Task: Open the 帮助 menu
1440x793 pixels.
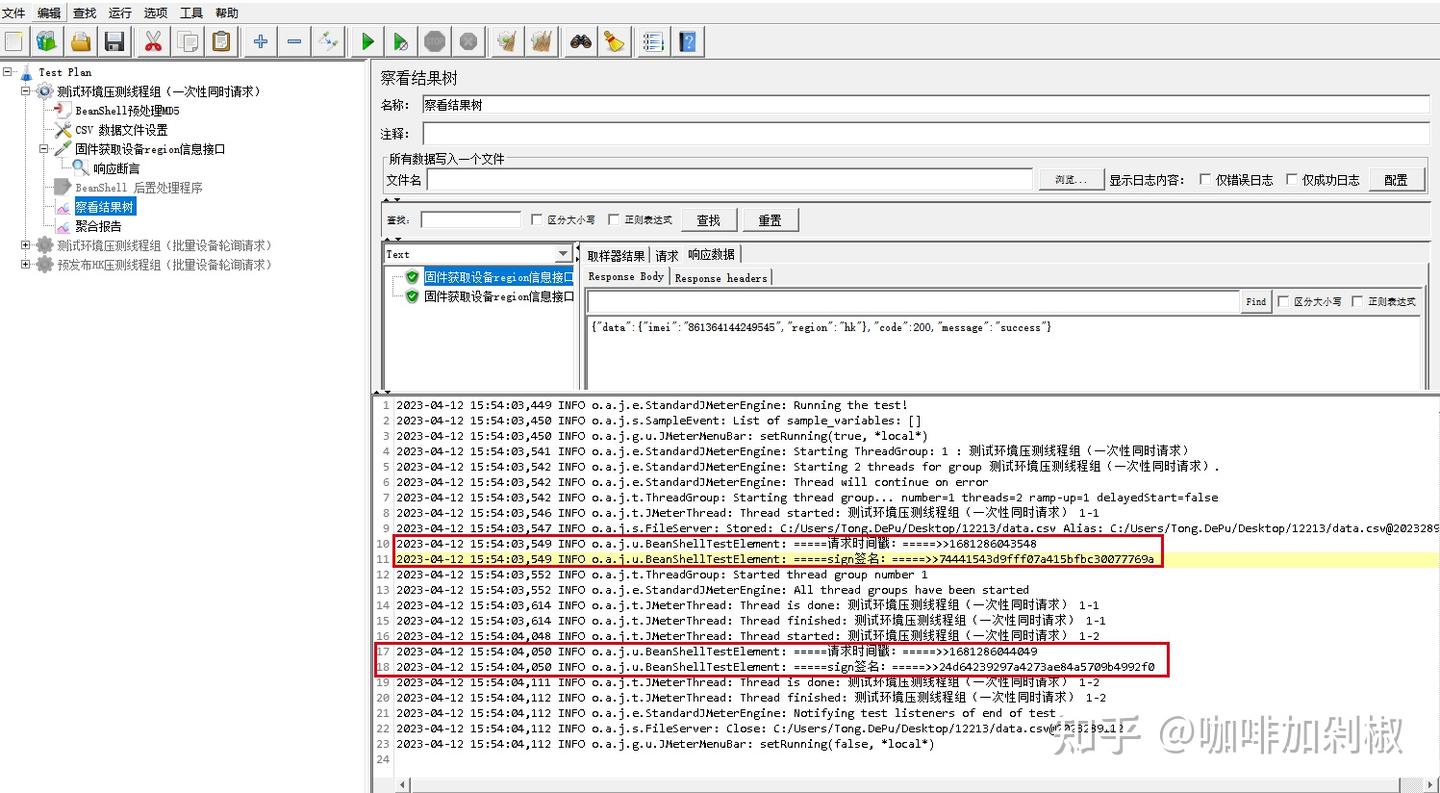Action: (227, 13)
